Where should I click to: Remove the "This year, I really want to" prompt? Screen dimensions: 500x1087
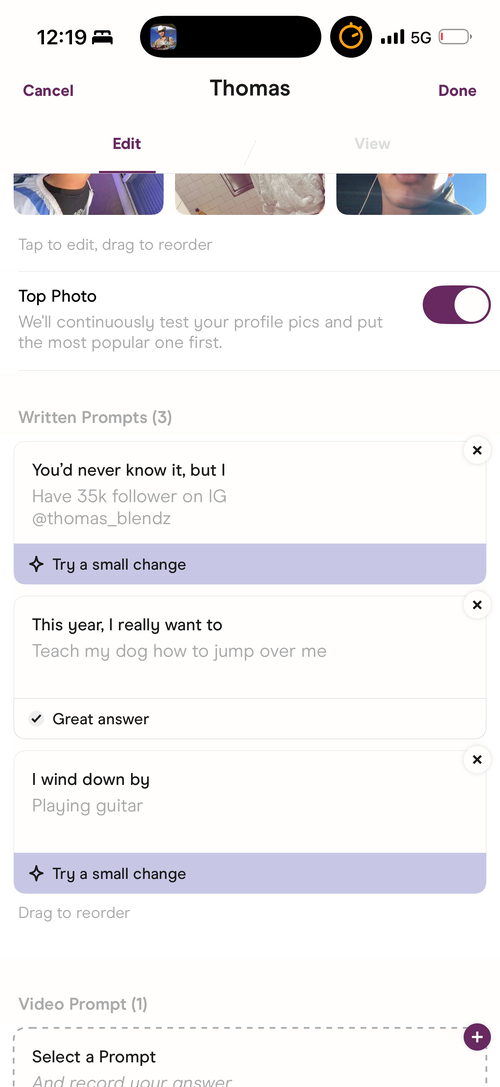[x=477, y=605]
